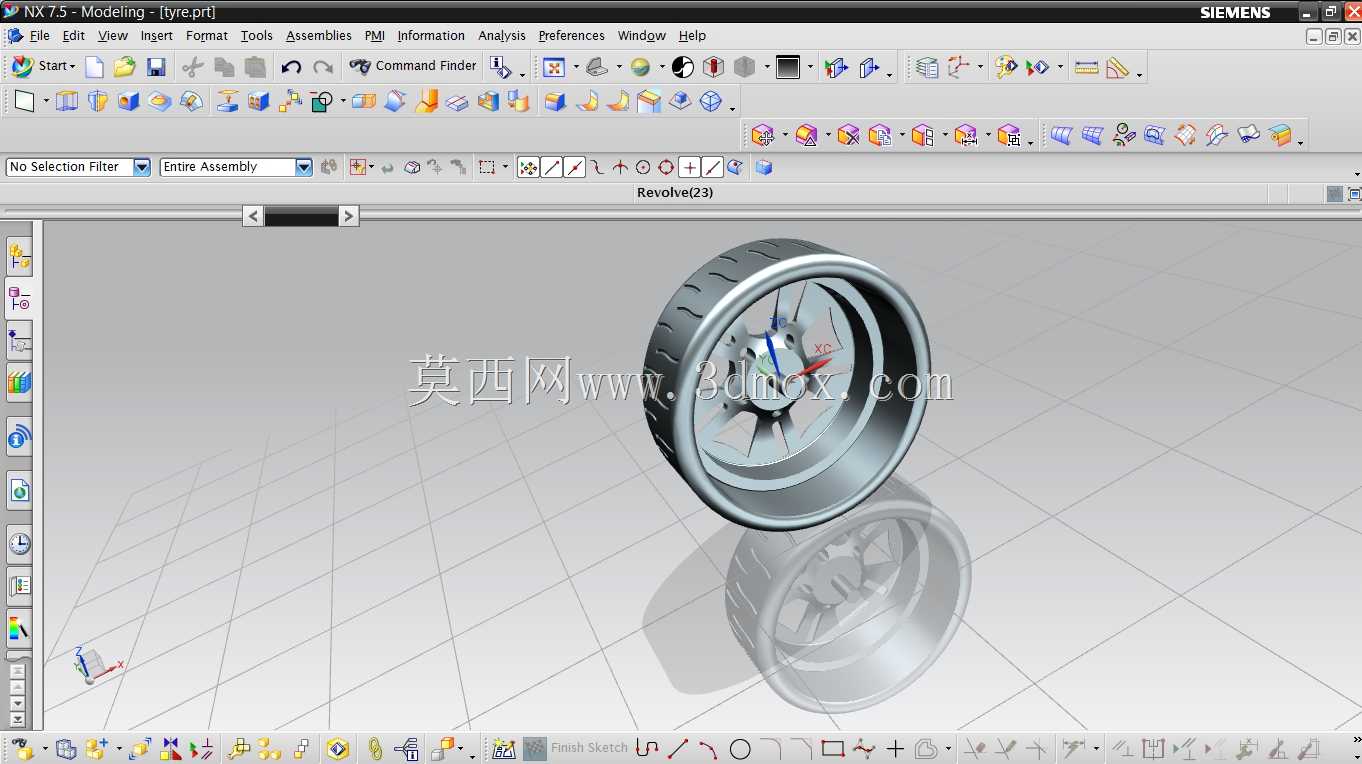
Task: Expand the background color dropdown arrow
Action: (810, 68)
